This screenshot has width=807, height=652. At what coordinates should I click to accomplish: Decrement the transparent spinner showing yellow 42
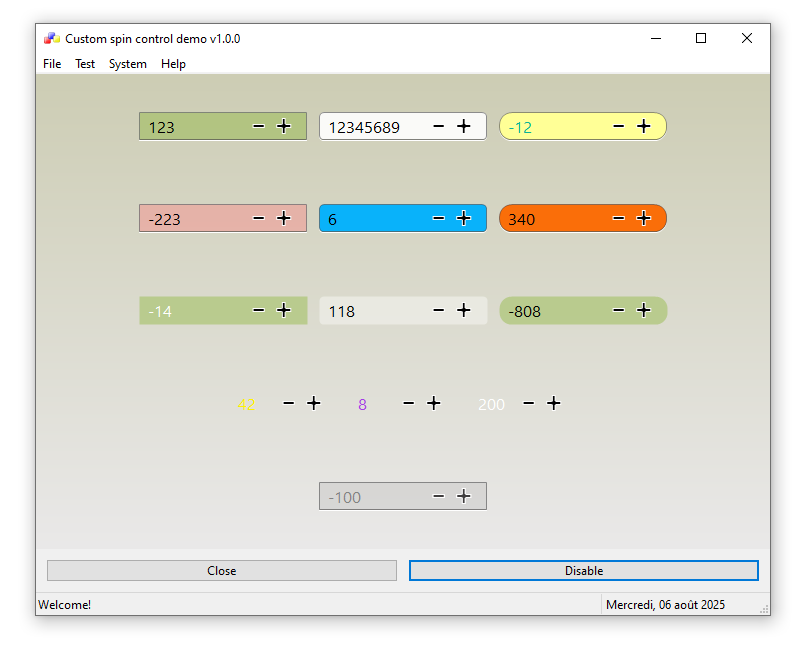(x=289, y=403)
